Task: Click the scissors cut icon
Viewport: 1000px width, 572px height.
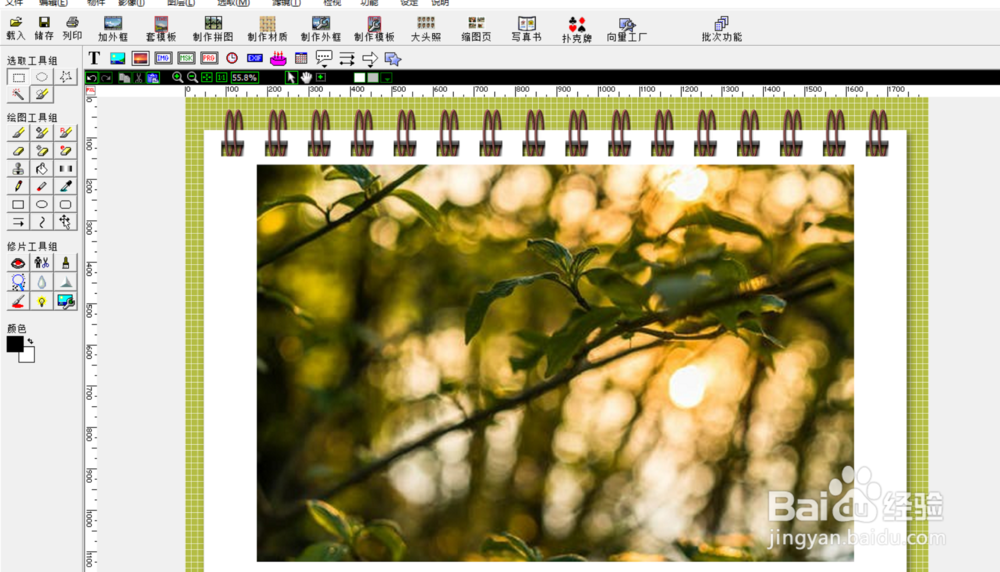Action: coord(138,78)
